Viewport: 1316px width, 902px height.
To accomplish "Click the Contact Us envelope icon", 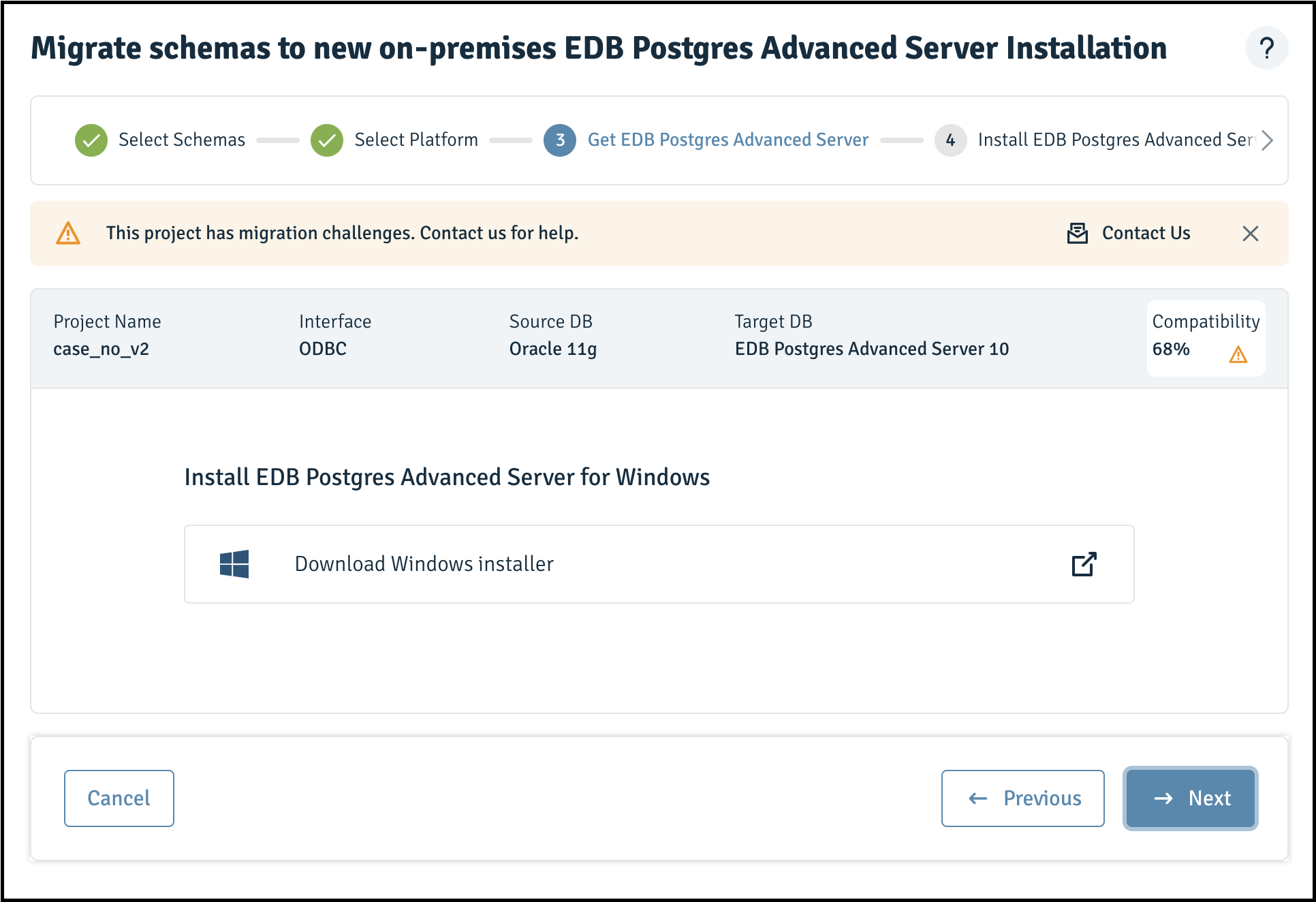I will 1077,233.
